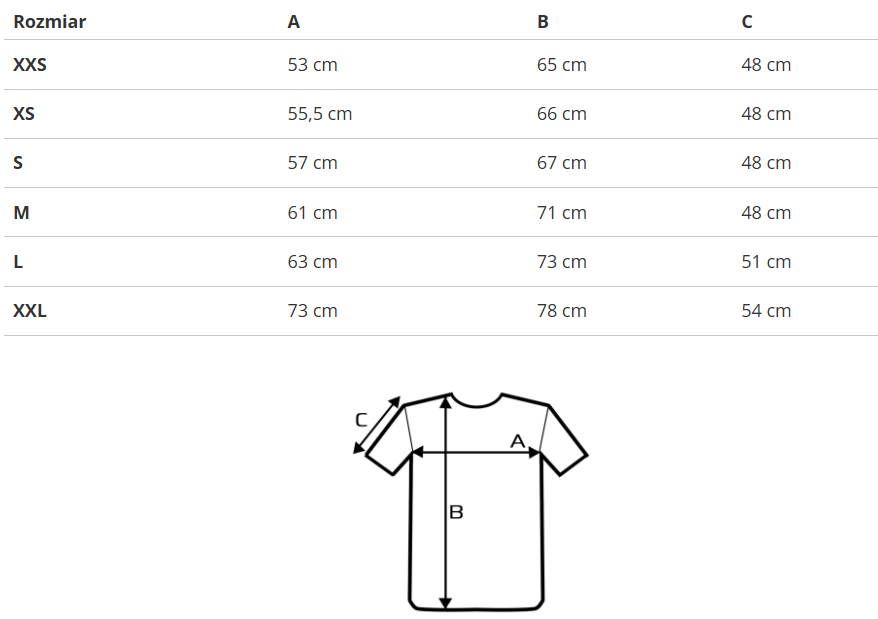
Task: Click column header A in the table
Action: 294,21
